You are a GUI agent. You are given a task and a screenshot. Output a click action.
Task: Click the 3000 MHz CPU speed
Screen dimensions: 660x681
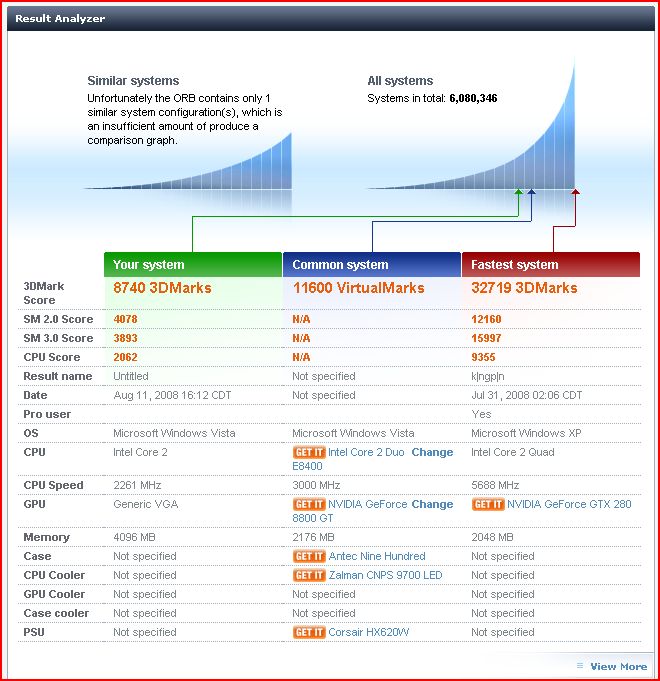316,485
